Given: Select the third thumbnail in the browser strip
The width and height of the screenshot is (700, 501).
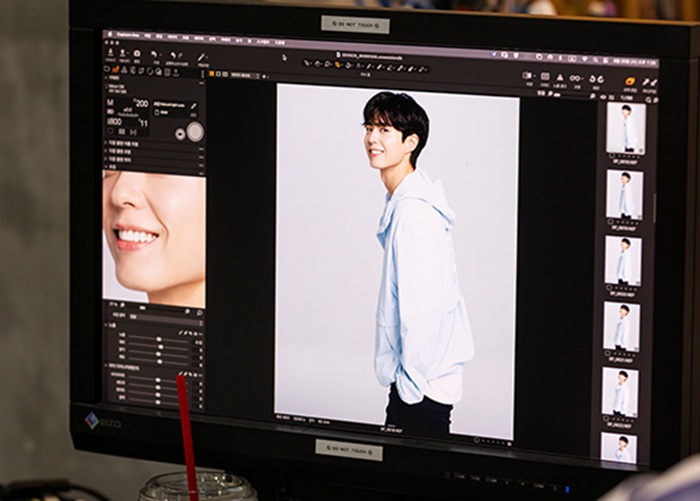Looking at the screenshot, I should click(622, 259).
